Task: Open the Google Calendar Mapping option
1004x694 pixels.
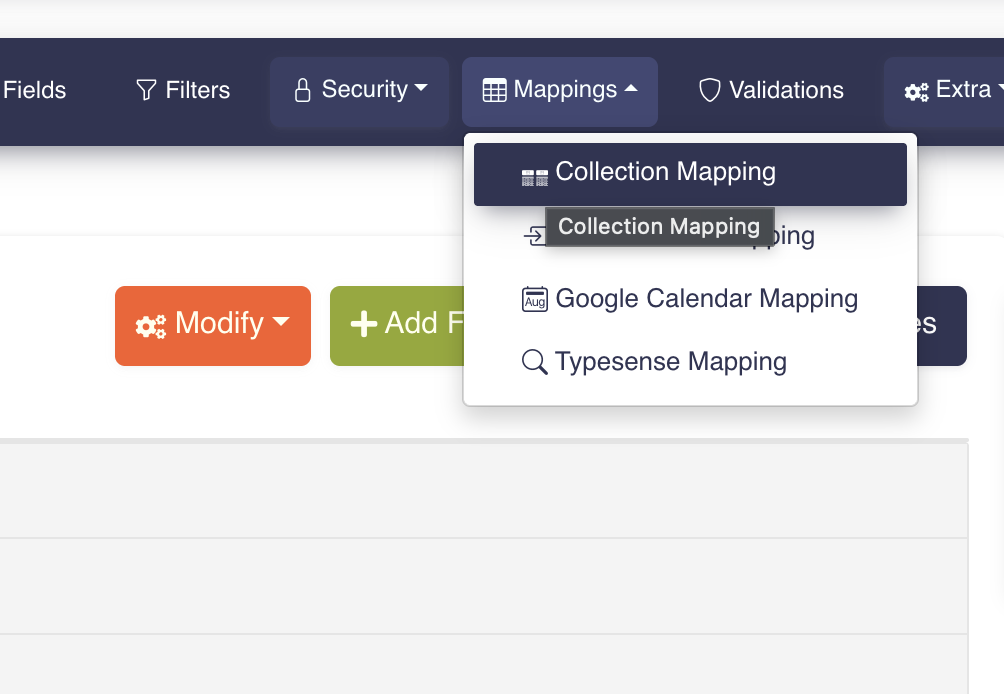Action: [706, 299]
